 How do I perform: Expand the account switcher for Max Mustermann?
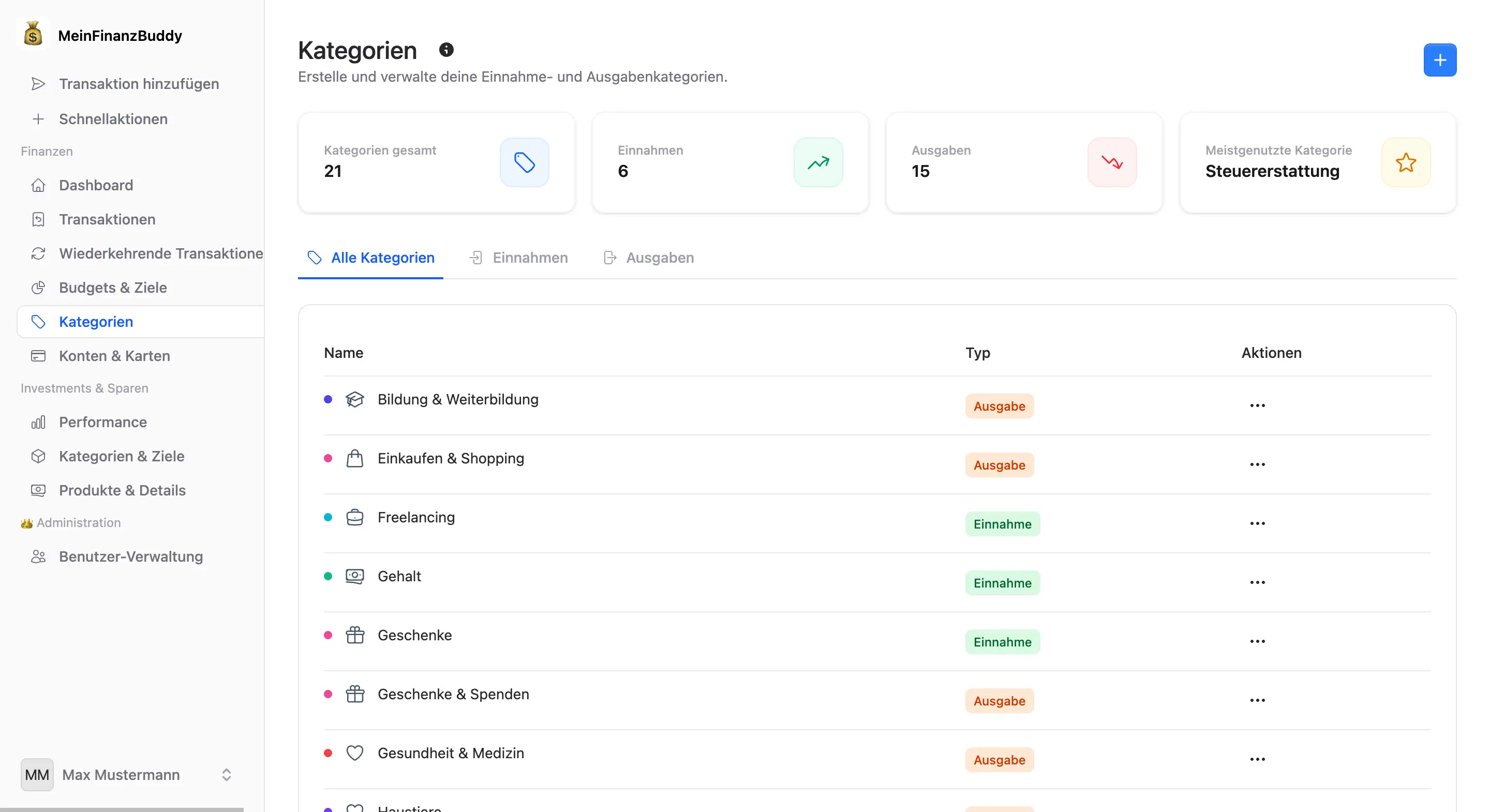226,775
